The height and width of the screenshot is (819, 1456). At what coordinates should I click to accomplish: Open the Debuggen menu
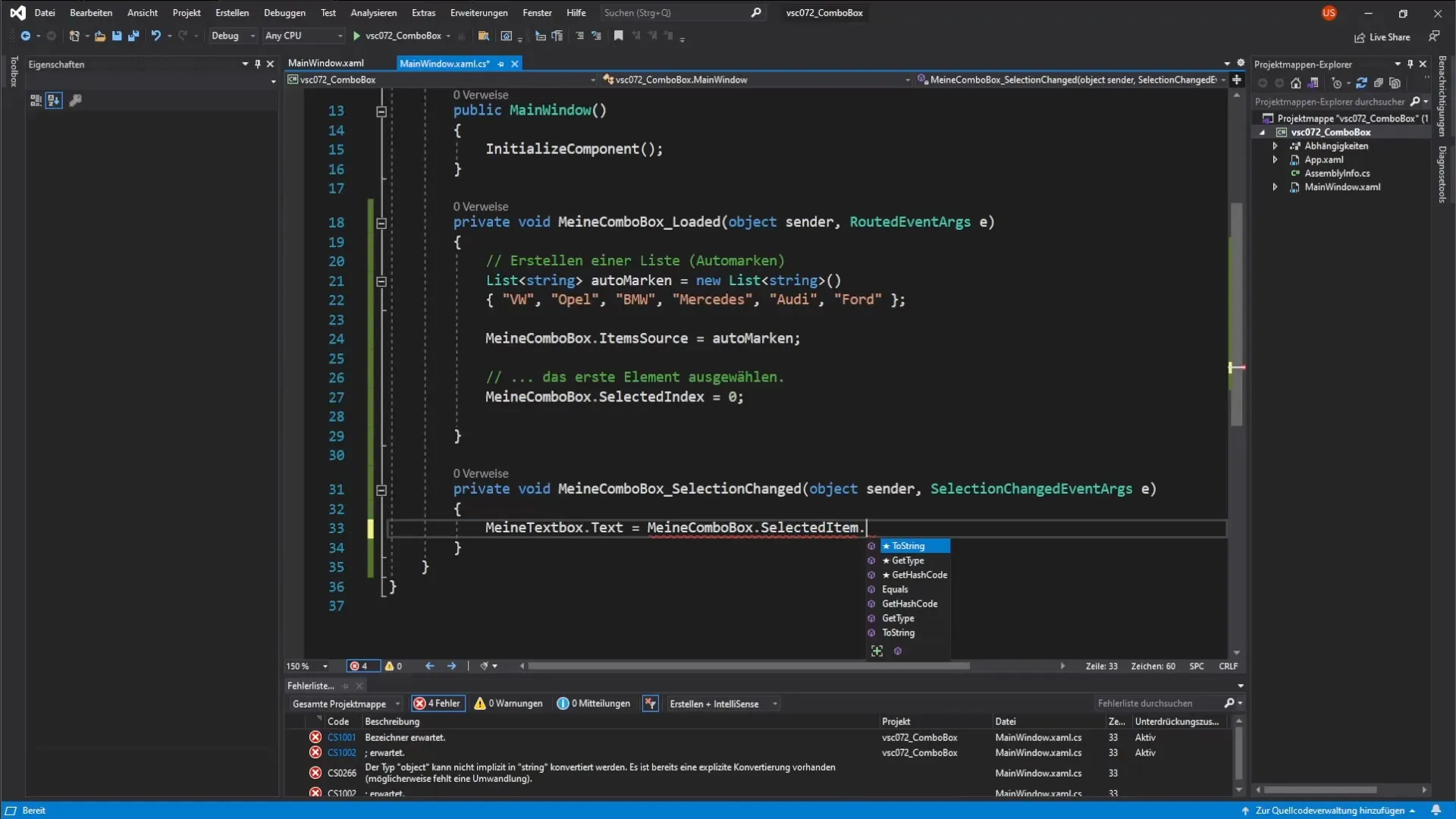tap(284, 13)
